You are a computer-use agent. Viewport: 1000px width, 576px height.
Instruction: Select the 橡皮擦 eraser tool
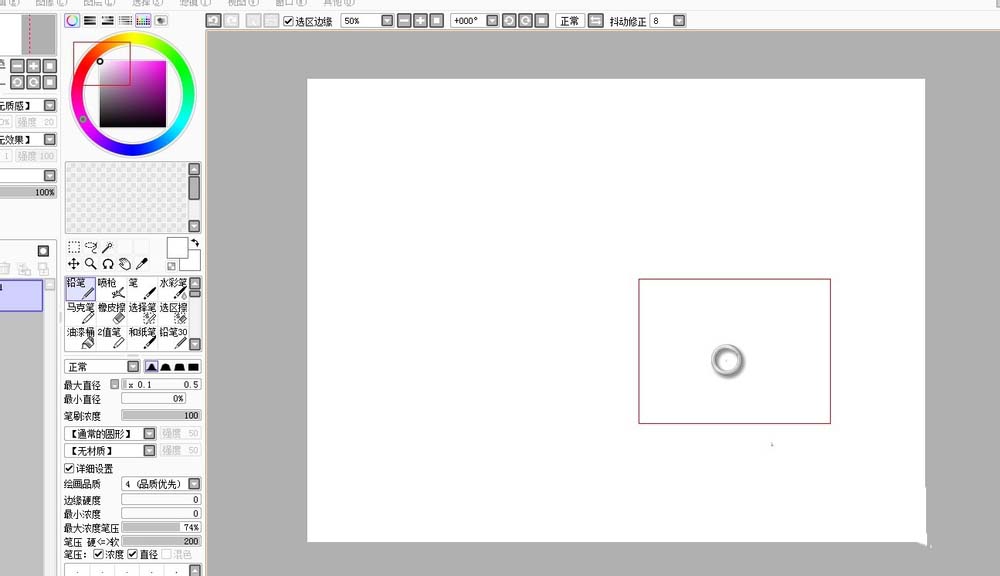[112, 313]
